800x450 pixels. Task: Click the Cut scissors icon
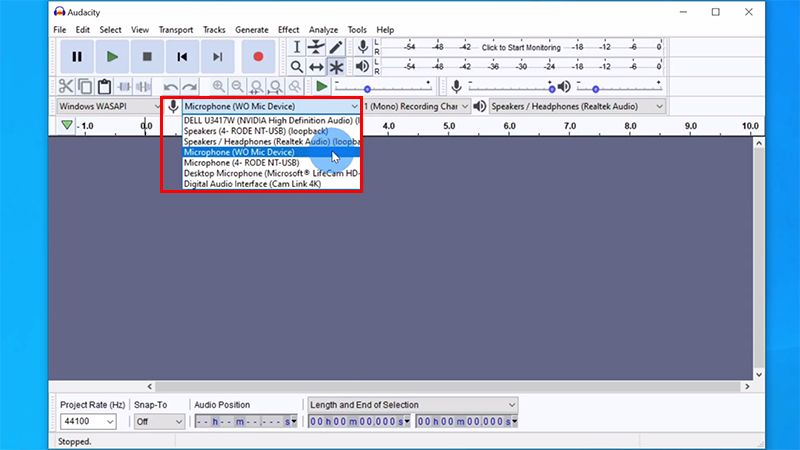click(x=65, y=87)
